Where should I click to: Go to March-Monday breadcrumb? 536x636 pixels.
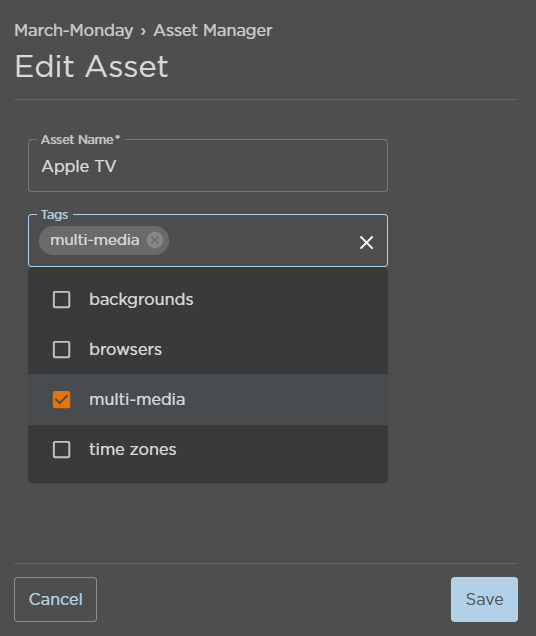point(74,30)
